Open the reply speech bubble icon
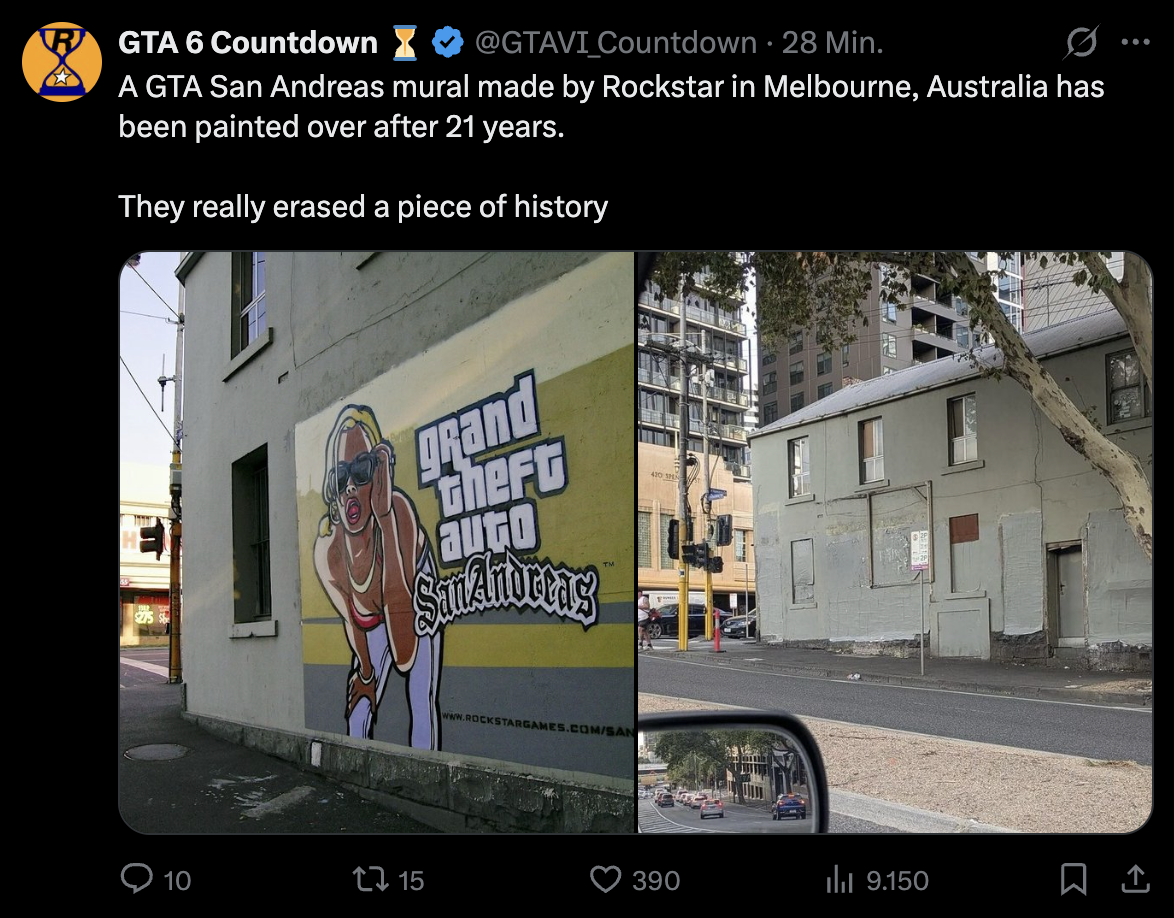The height and width of the screenshot is (918, 1174). (x=136, y=878)
